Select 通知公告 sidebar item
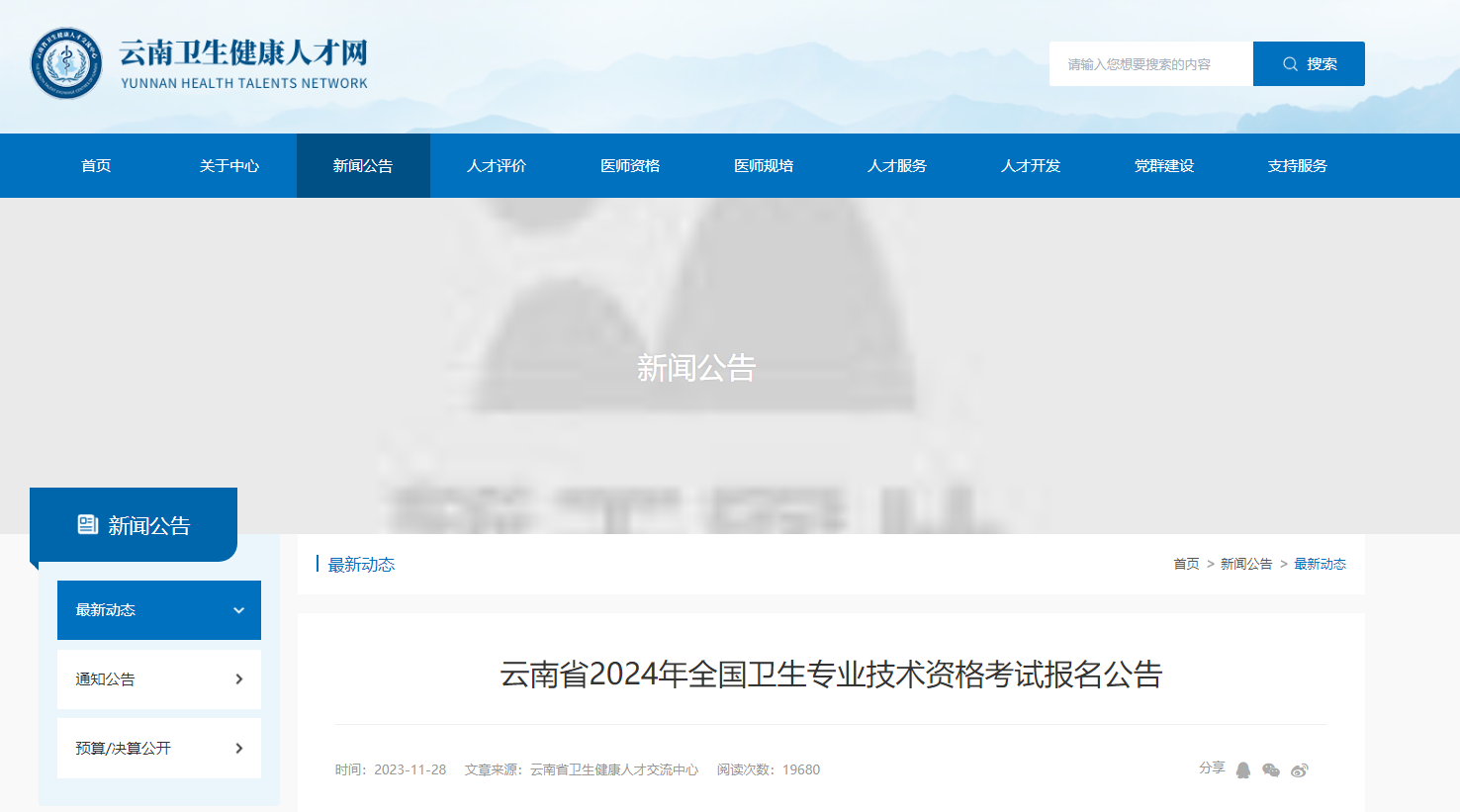 [159, 679]
